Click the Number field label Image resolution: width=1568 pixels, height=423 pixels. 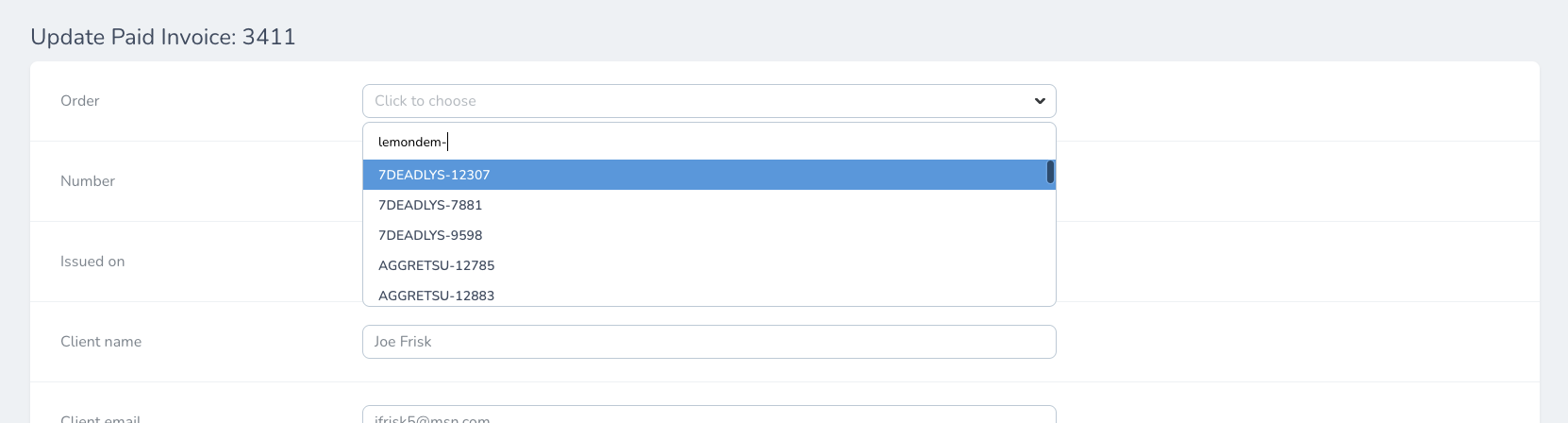(x=88, y=181)
